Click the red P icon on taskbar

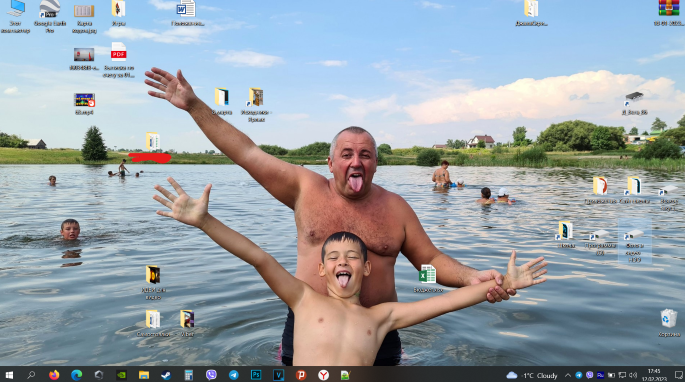point(301,375)
